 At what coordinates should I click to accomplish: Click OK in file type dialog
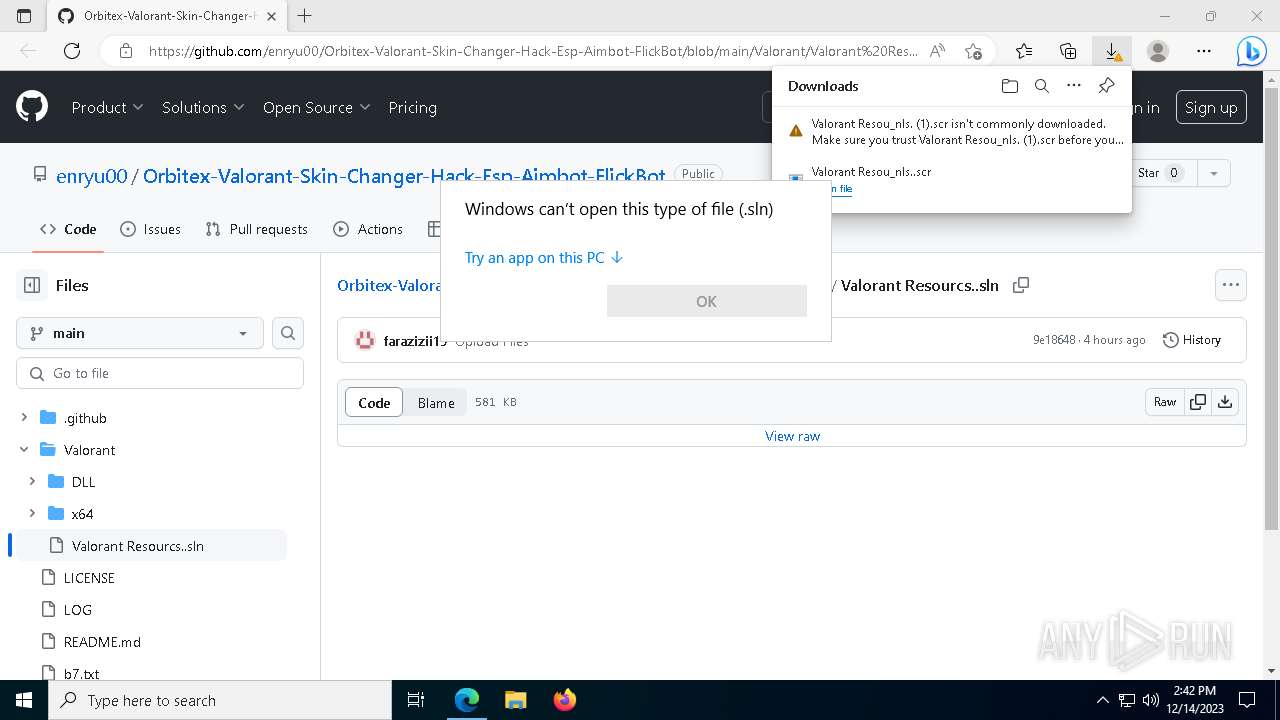point(707,301)
